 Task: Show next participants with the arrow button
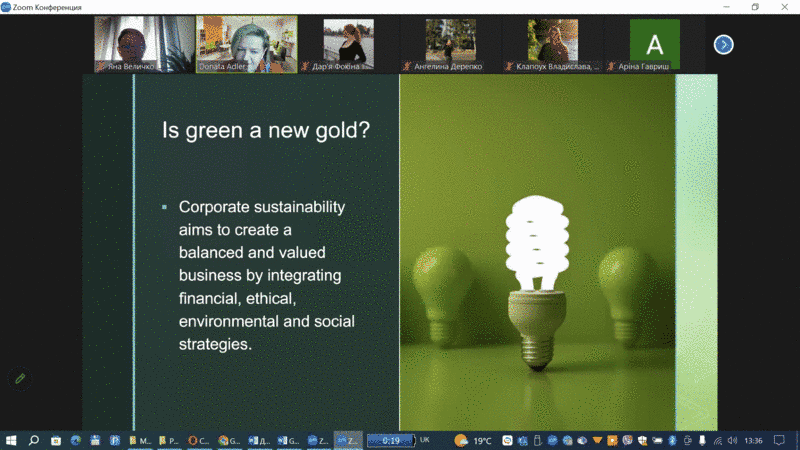(x=723, y=44)
